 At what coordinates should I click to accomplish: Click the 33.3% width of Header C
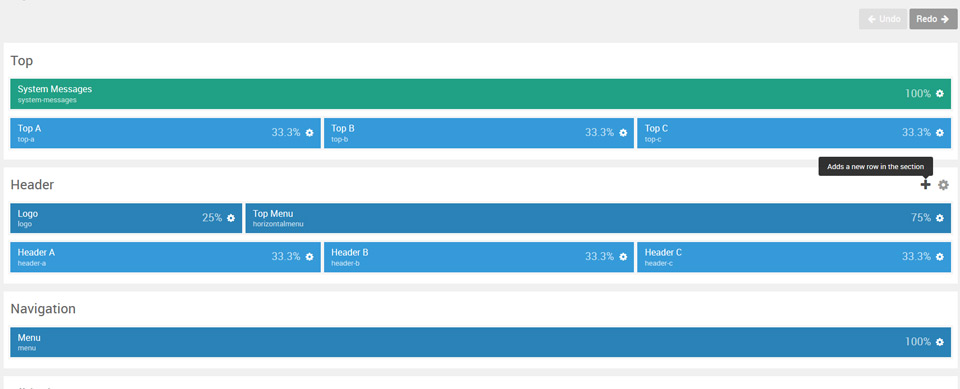(x=916, y=257)
